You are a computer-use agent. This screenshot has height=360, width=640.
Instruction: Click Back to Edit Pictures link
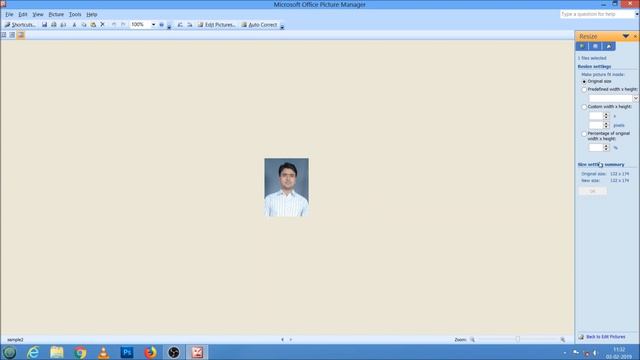[x=606, y=337]
